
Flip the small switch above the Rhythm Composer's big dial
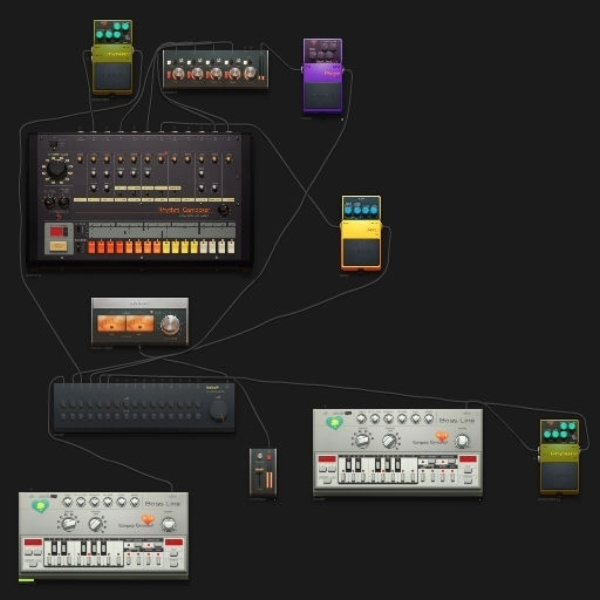[x=54, y=145]
